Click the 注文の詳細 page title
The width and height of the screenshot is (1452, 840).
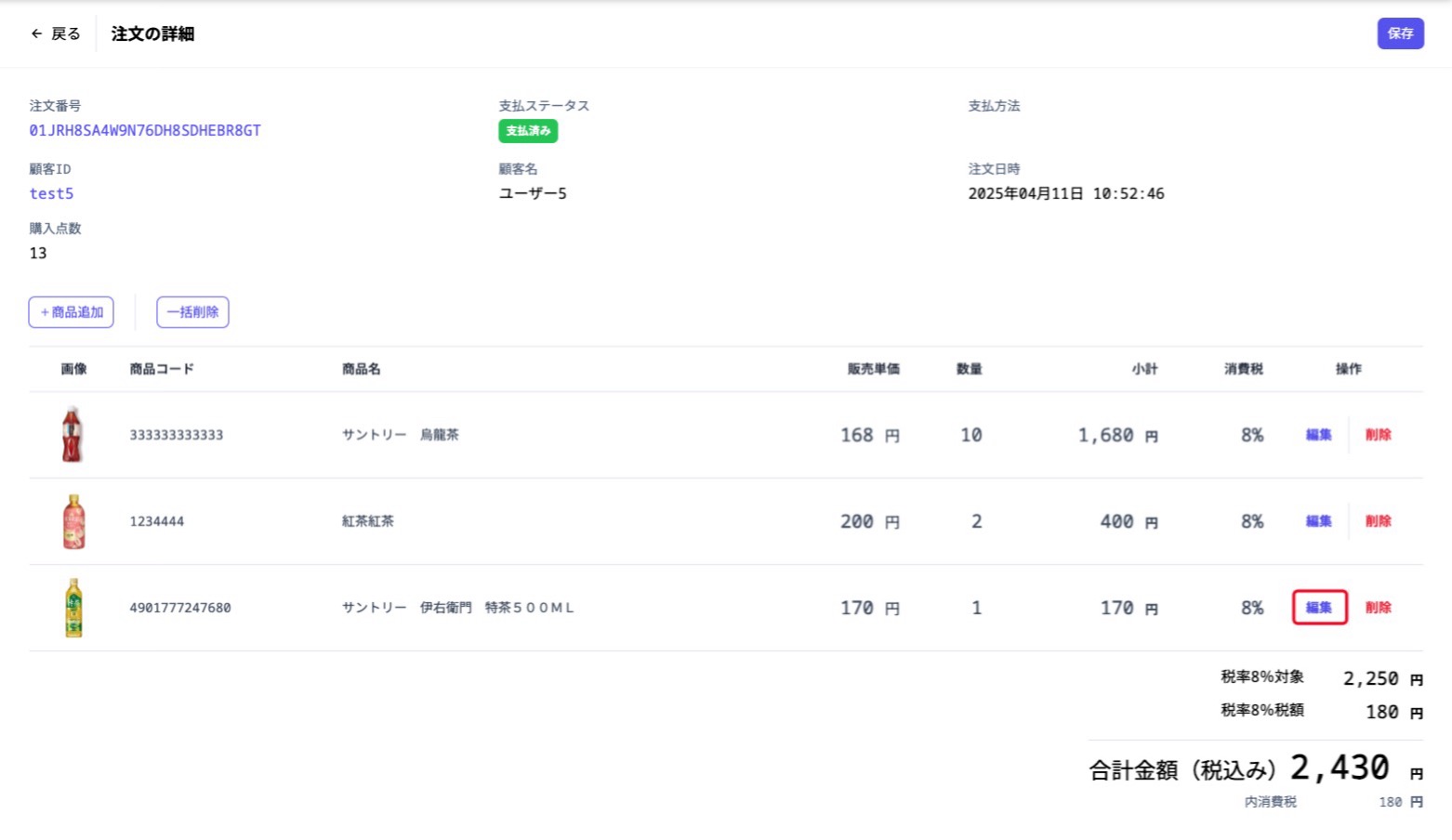pos(152,33)
